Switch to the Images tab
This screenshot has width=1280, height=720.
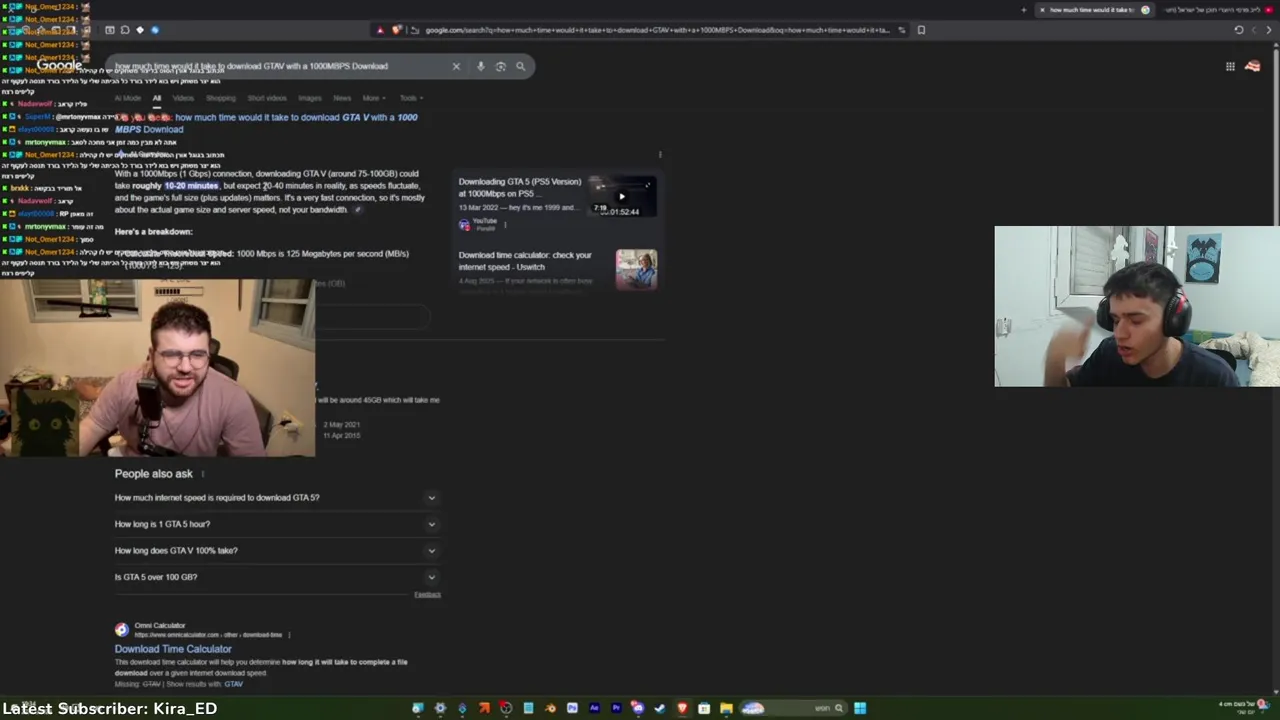click(x=310, y=98)
